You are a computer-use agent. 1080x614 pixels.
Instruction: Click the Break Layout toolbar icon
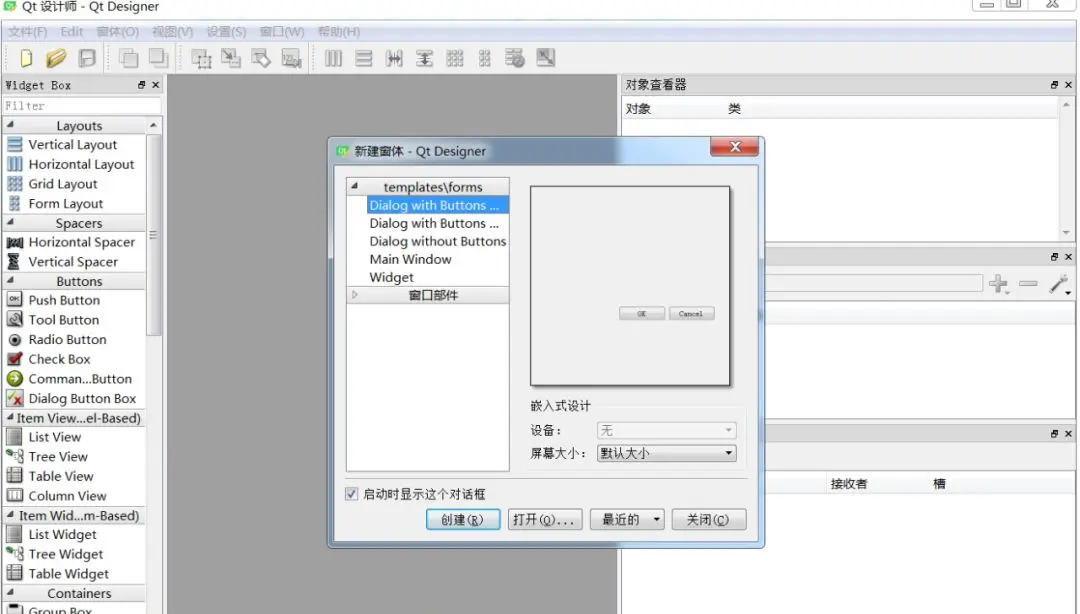pyautogui.click(x=515, y=59)
